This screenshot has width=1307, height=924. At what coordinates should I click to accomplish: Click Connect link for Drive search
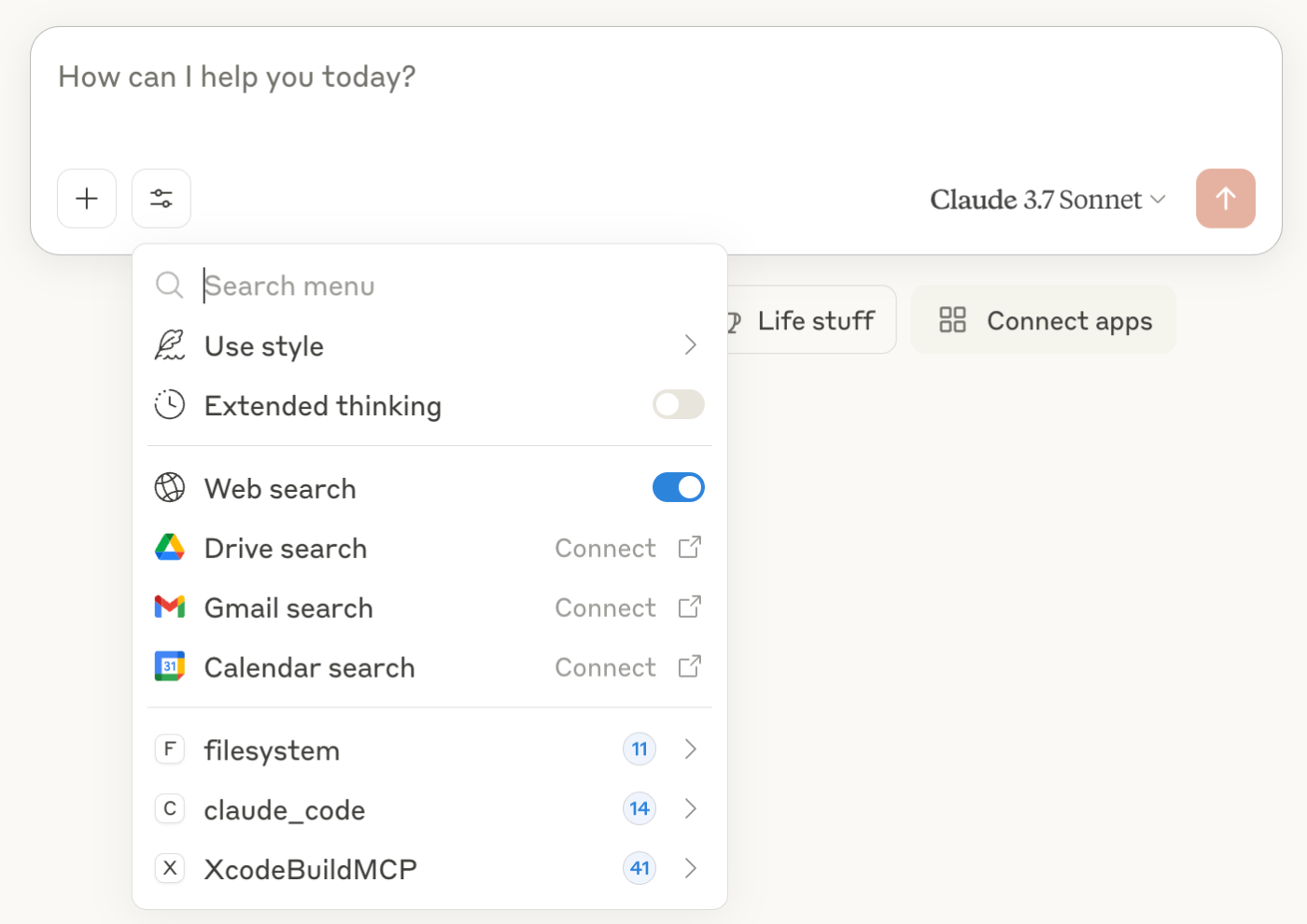[605, 548]
